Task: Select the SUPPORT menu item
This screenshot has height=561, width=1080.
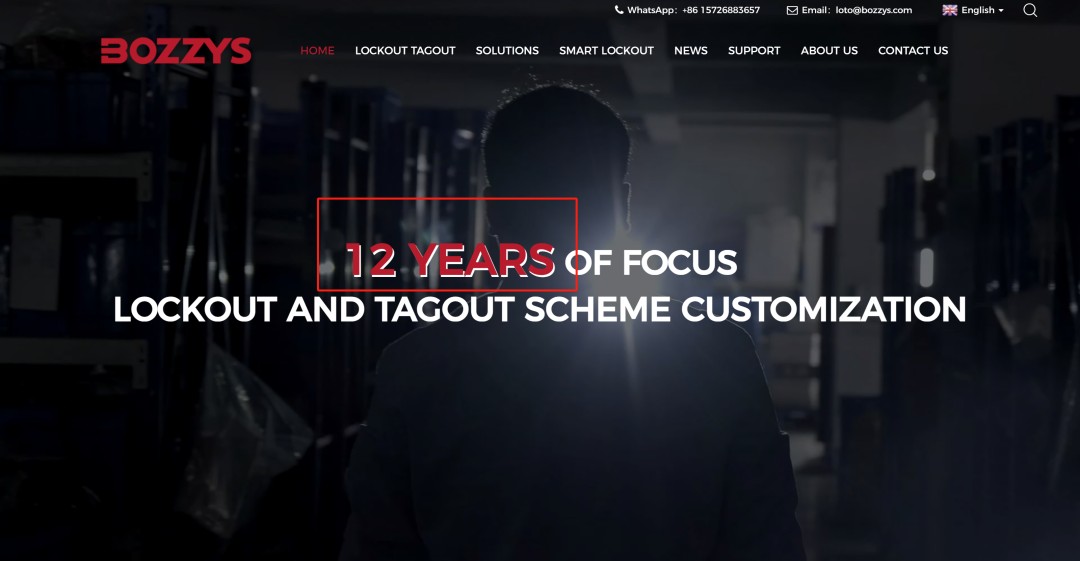Action: (x=754, y=51)
